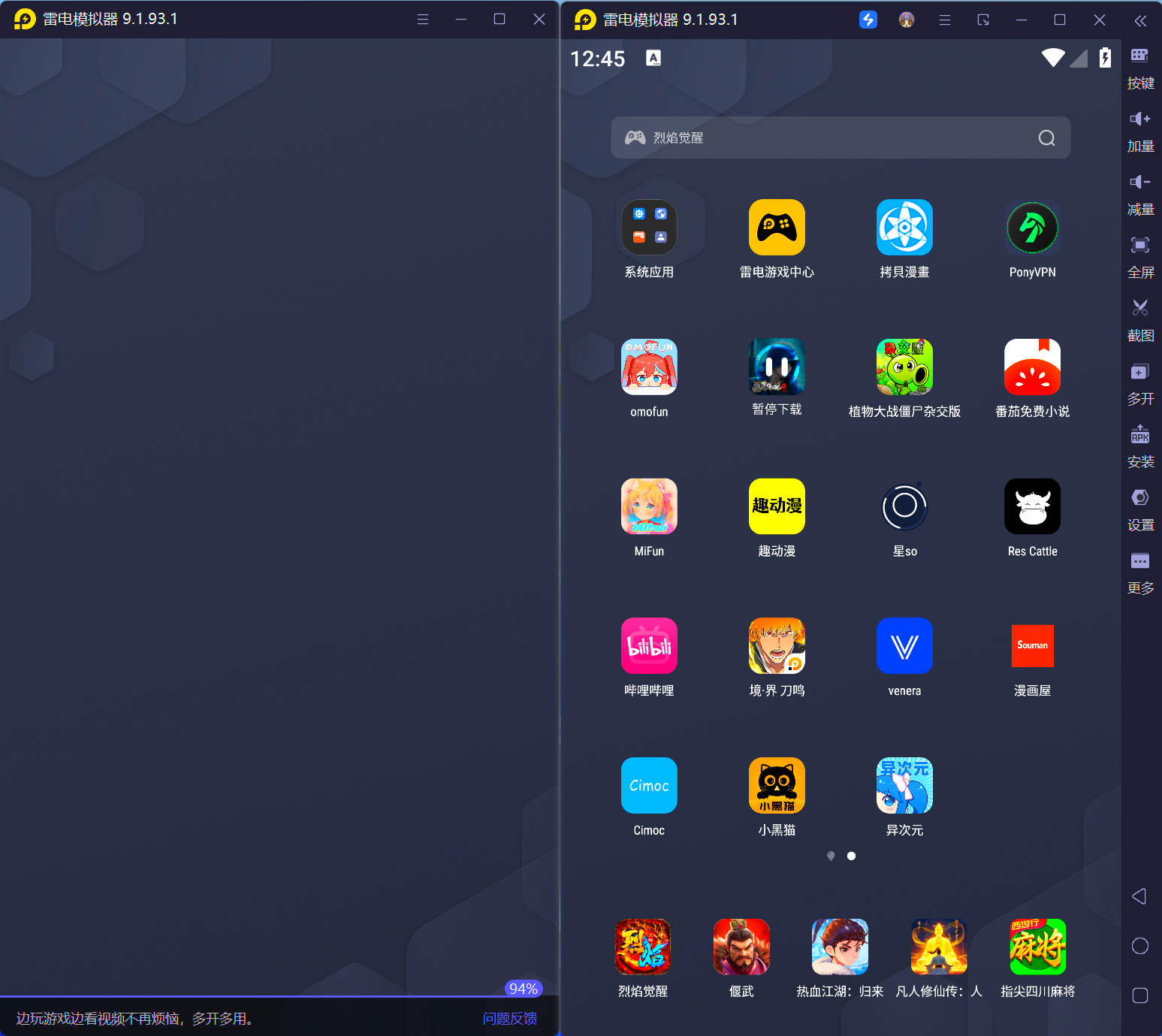Screen dimensions: 1162x1036
Task: Open 安装 APK installer in sidebar
Action: click(1140, 434)
